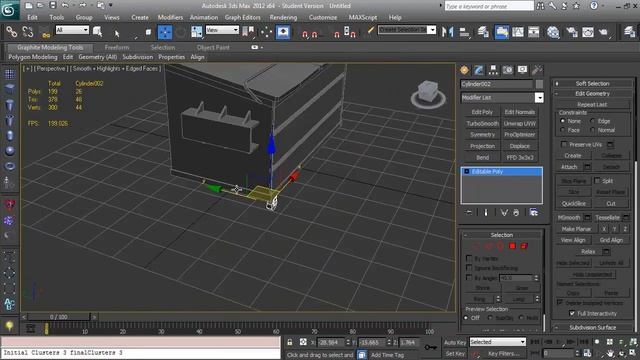This screenshot has height=360, width=640.
Task: Collapse the Edit Geometry rollout
Action: coord(592,93)
